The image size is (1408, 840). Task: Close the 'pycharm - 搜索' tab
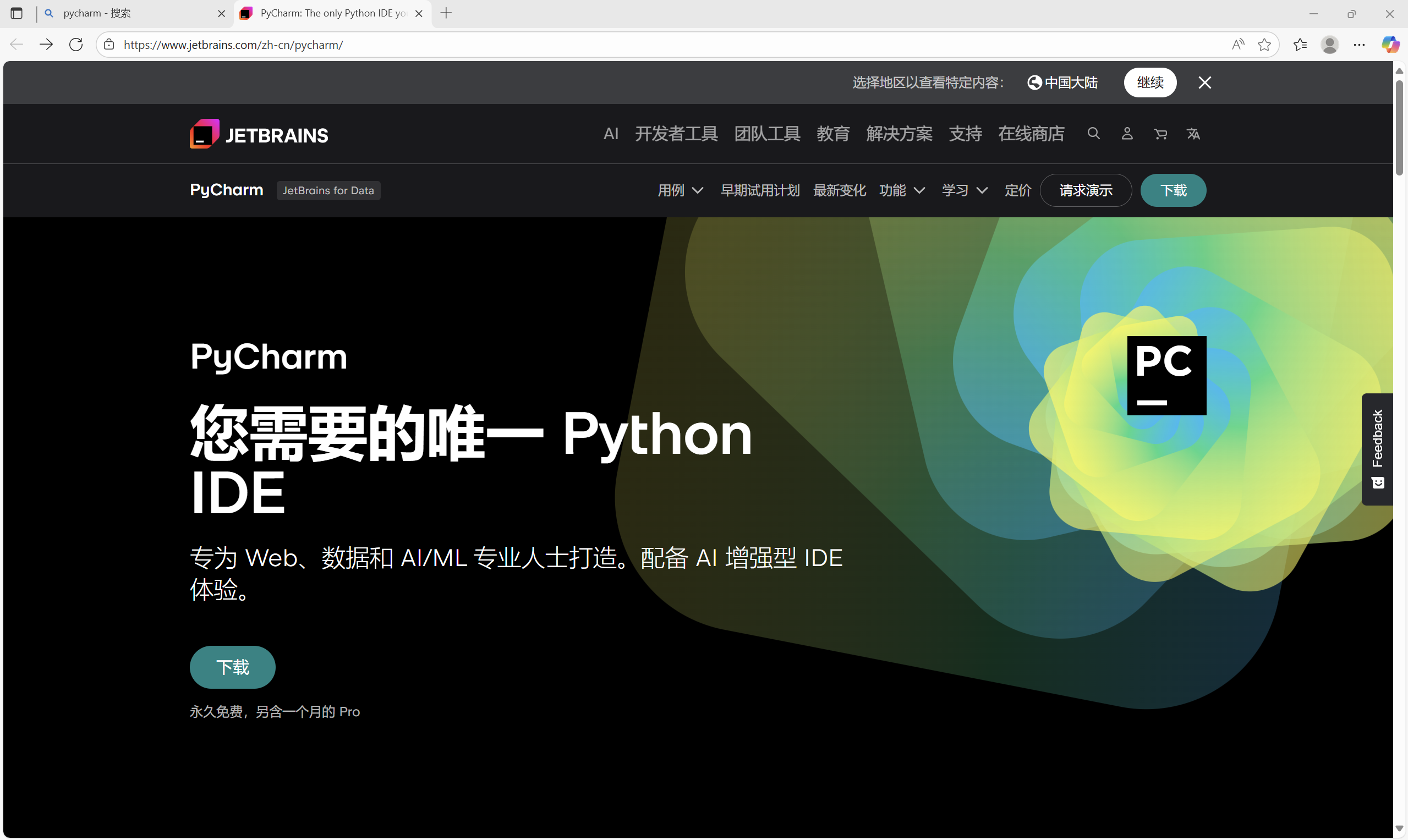point(221,14)
